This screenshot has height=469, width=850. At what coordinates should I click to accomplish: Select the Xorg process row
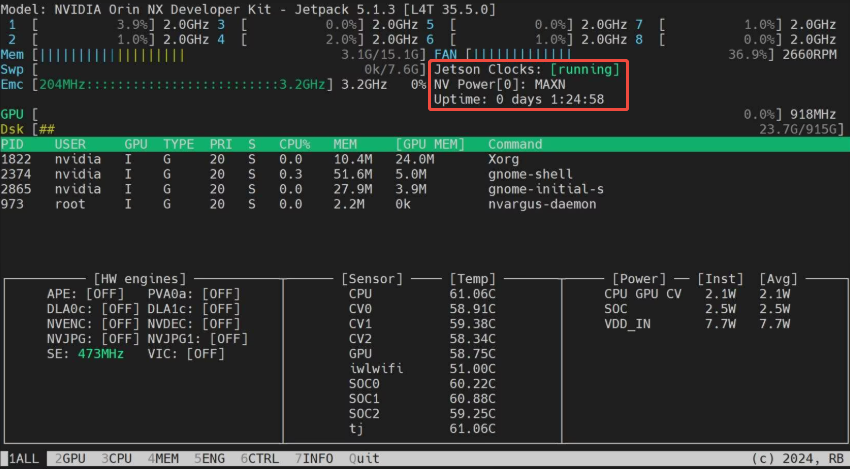point(425,159)
